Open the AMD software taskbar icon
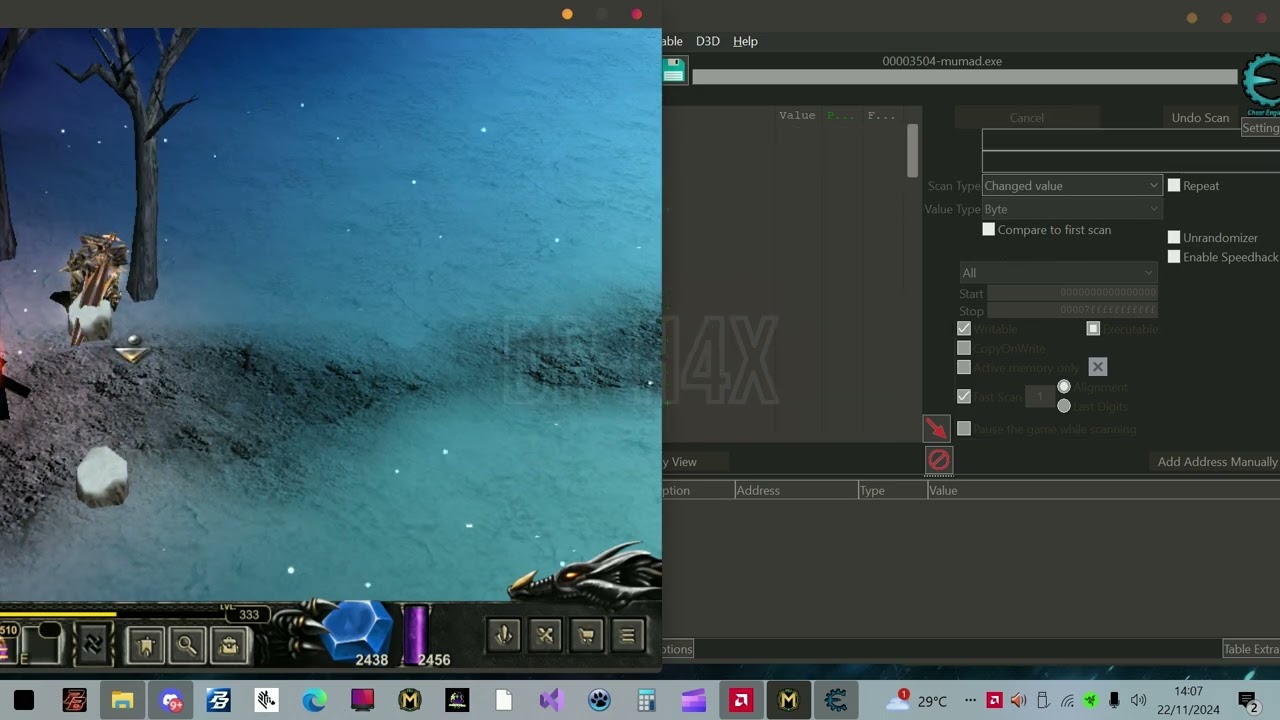Screen dimensions: 1280x720 741,700
